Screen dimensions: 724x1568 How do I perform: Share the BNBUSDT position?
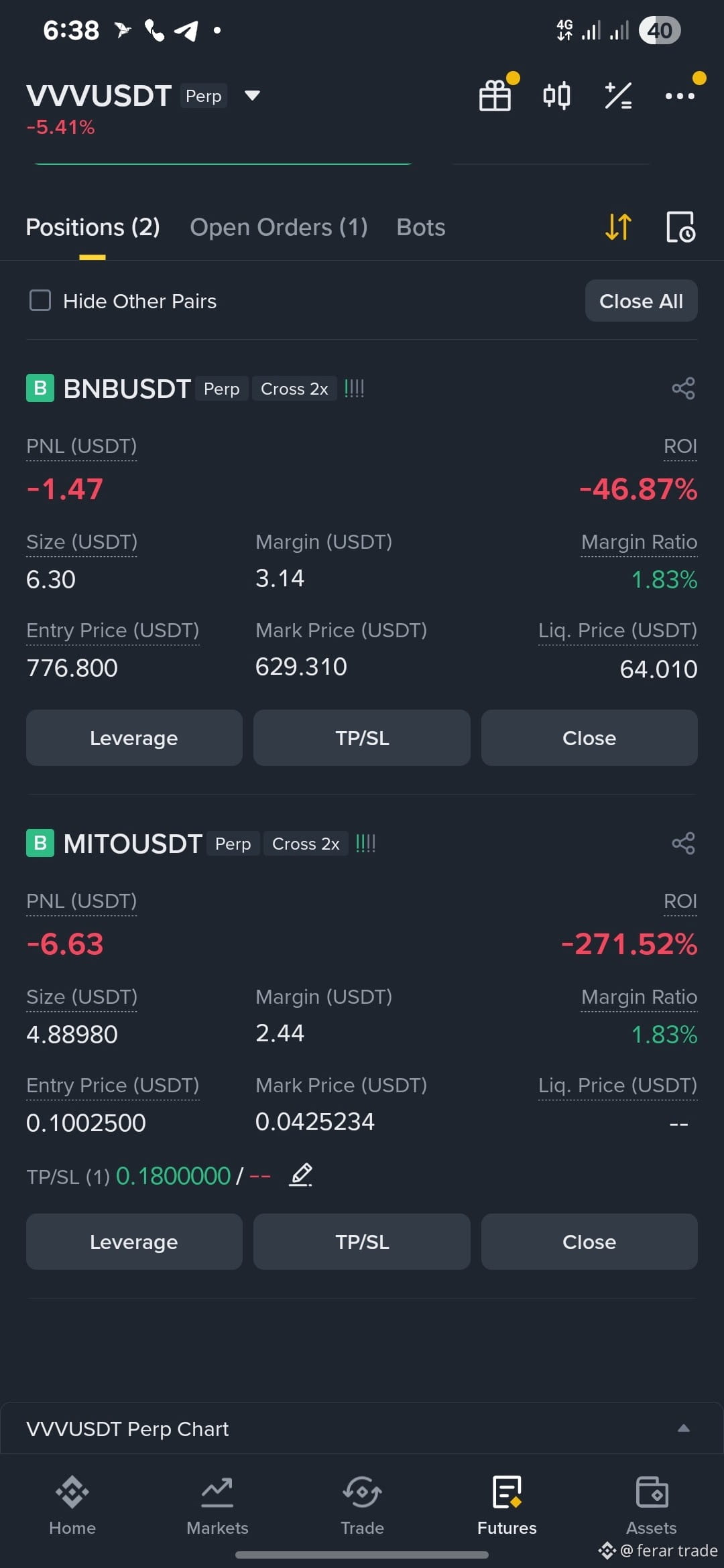click(x=683, y=389)
